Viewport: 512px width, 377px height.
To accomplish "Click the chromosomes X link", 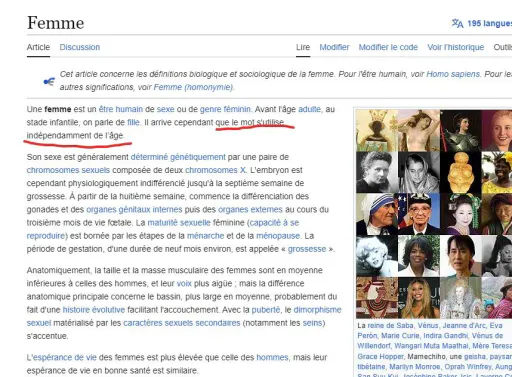I will 215,170.
